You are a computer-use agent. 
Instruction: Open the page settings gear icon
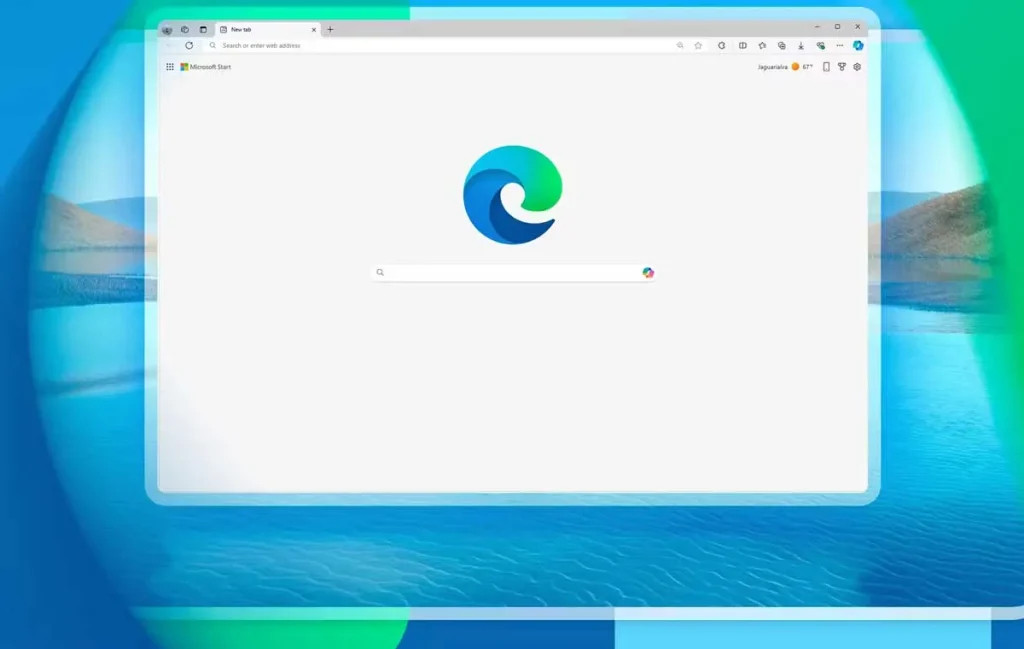[857, 67]
